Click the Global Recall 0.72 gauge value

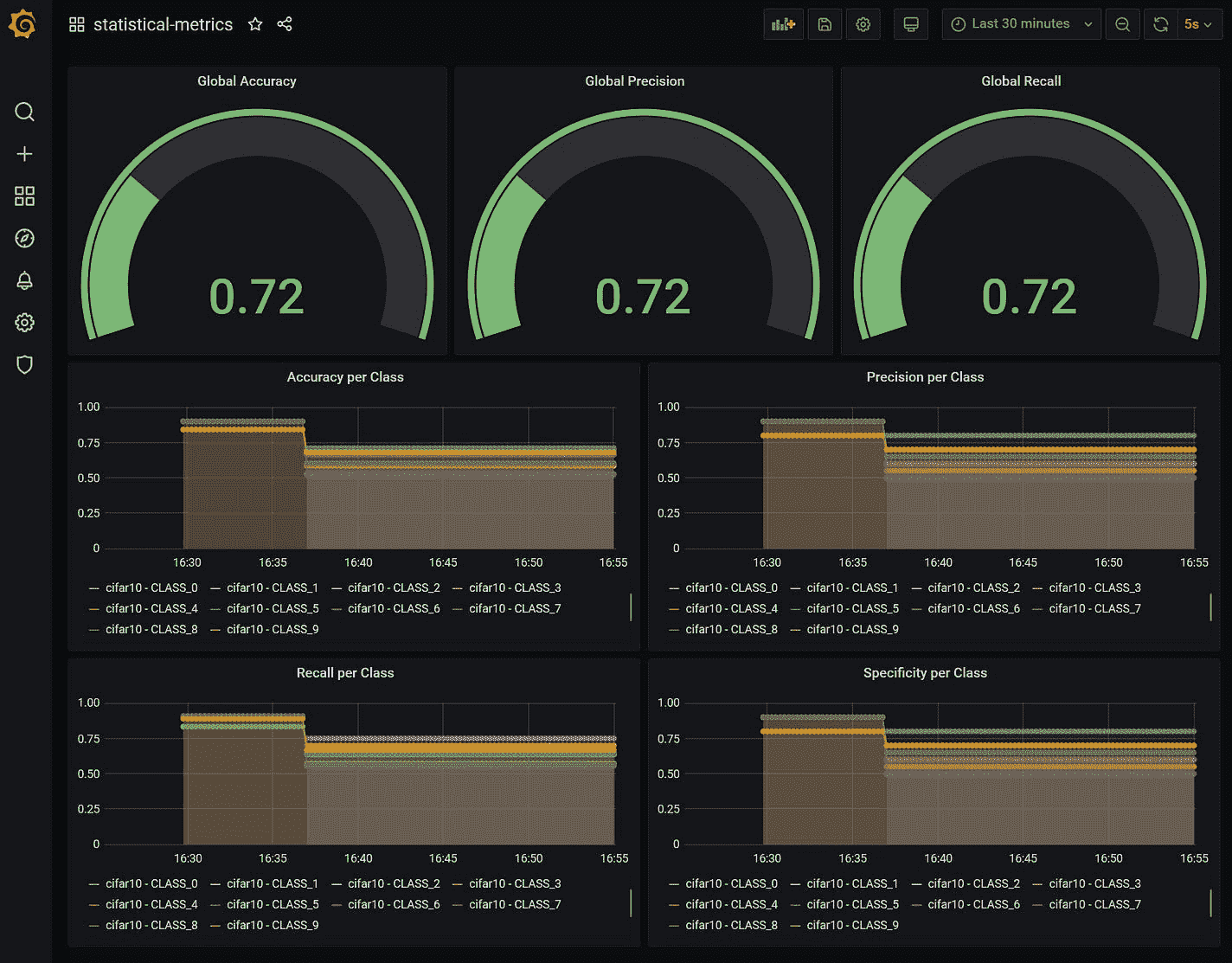[1030, 297]
